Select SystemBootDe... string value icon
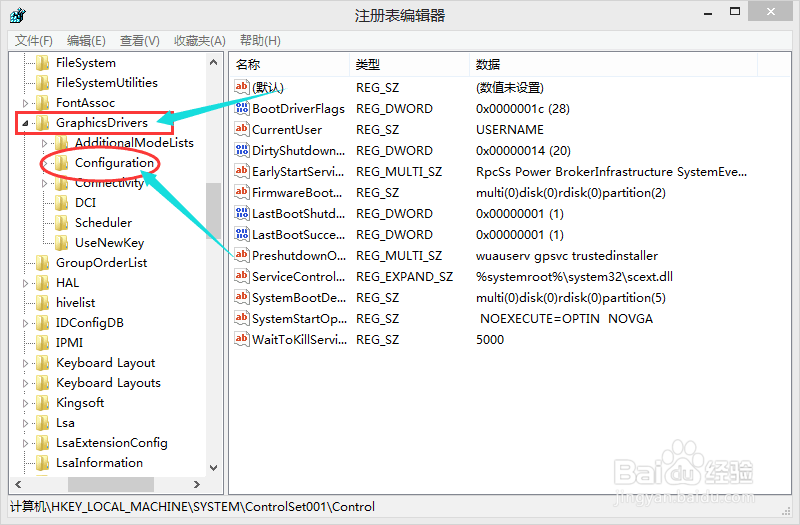 coord(242,297)
